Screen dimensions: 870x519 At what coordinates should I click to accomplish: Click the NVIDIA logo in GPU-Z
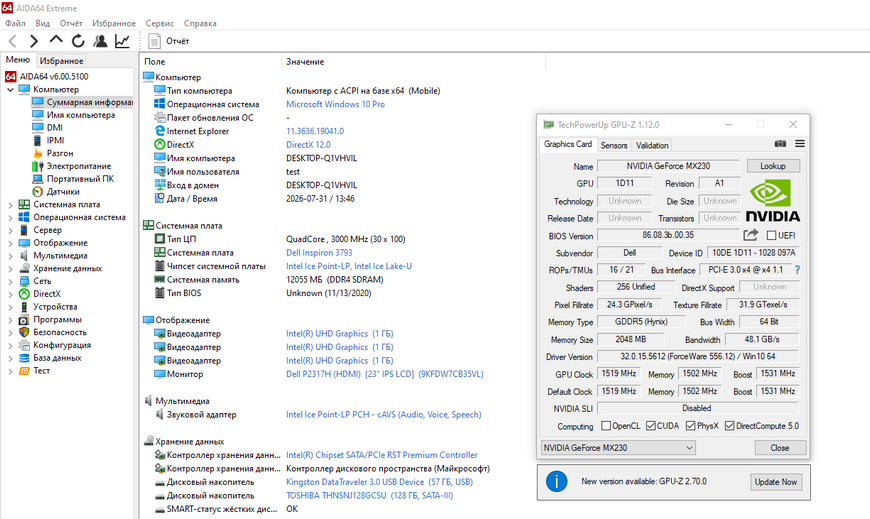(773, 201)
